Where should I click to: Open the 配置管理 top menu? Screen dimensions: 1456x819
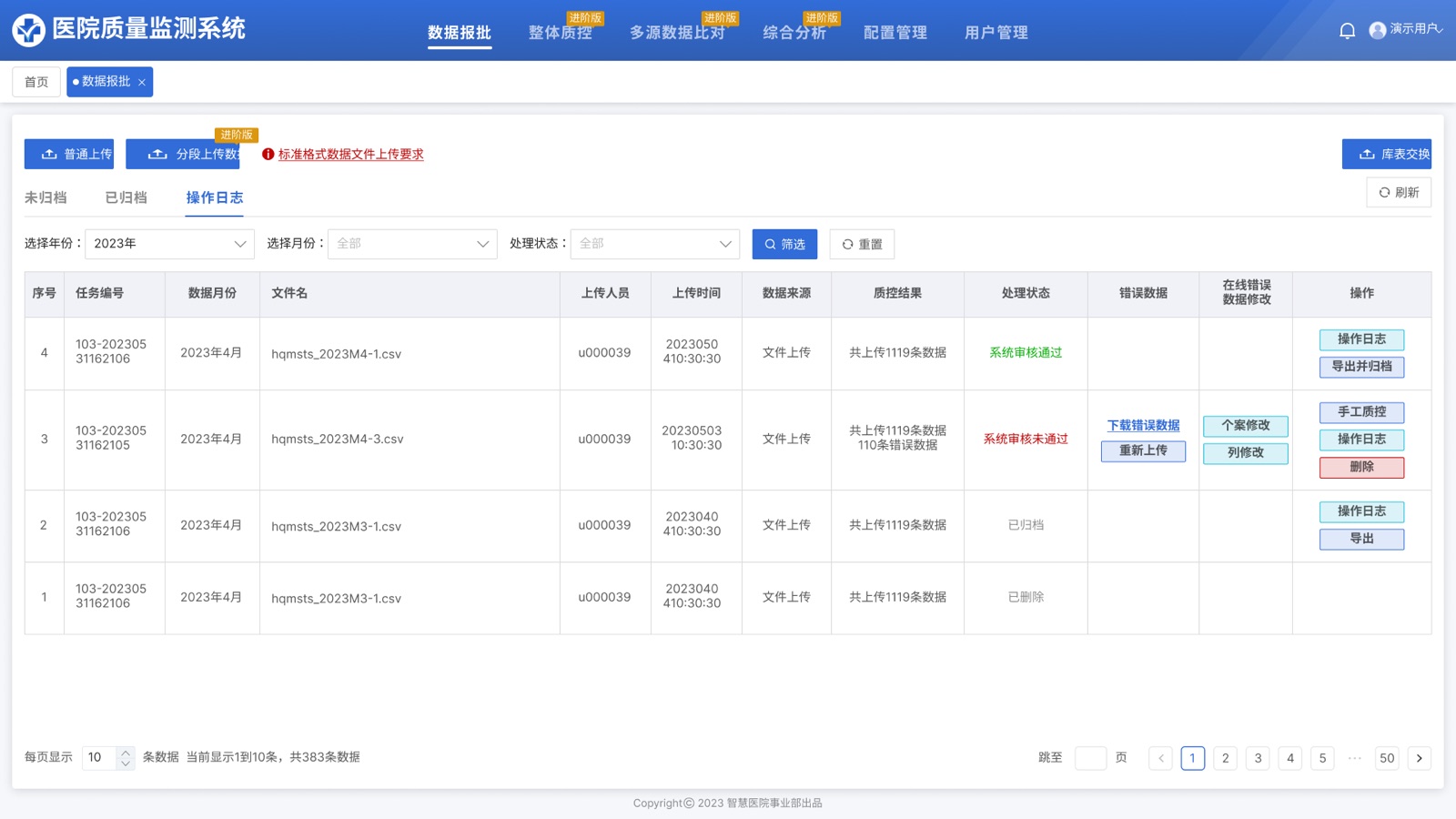895,33
